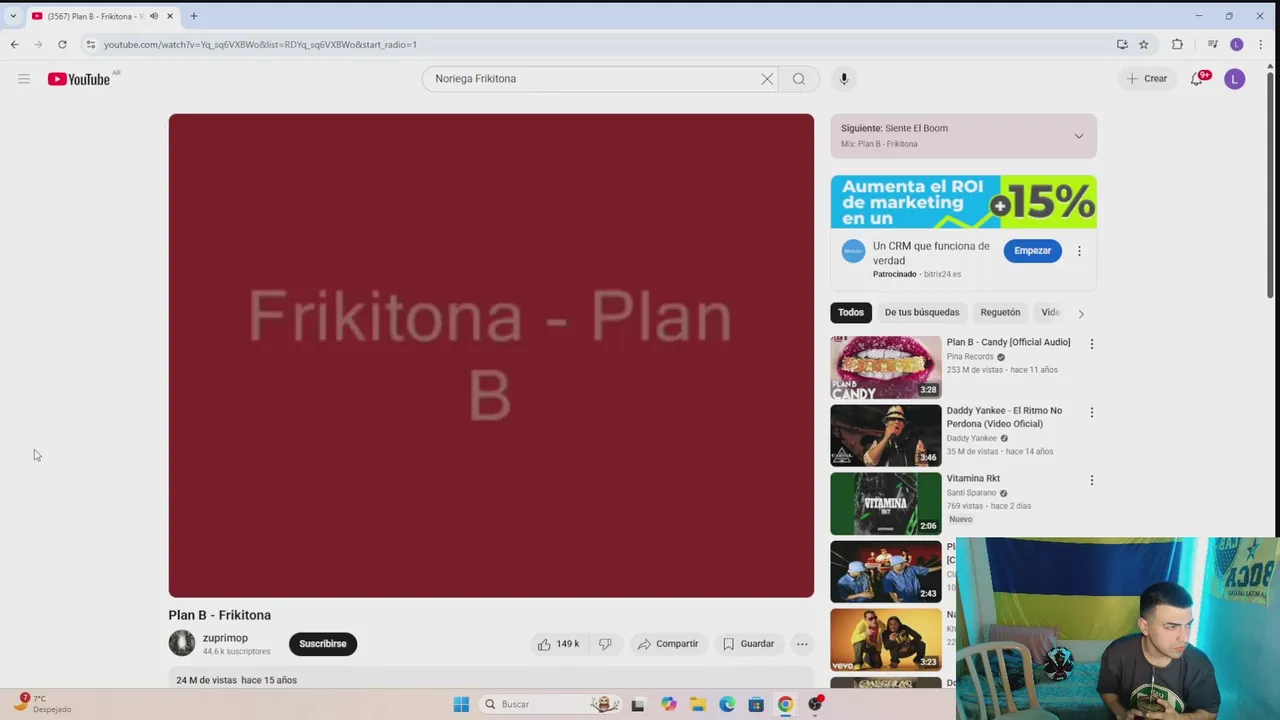Open tab search dropdown arrow
The image size is (1280, 720).
(13, 16)
